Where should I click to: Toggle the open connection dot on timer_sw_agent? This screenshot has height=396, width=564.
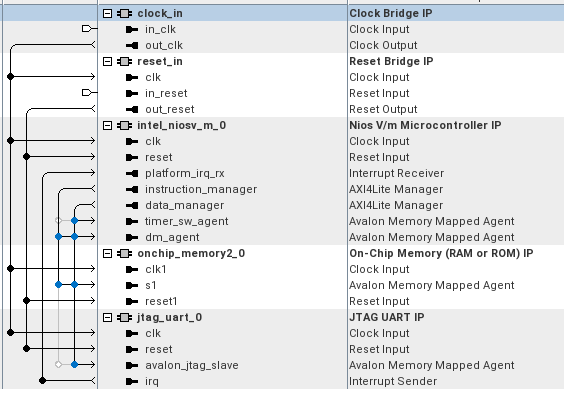[58, 220]
